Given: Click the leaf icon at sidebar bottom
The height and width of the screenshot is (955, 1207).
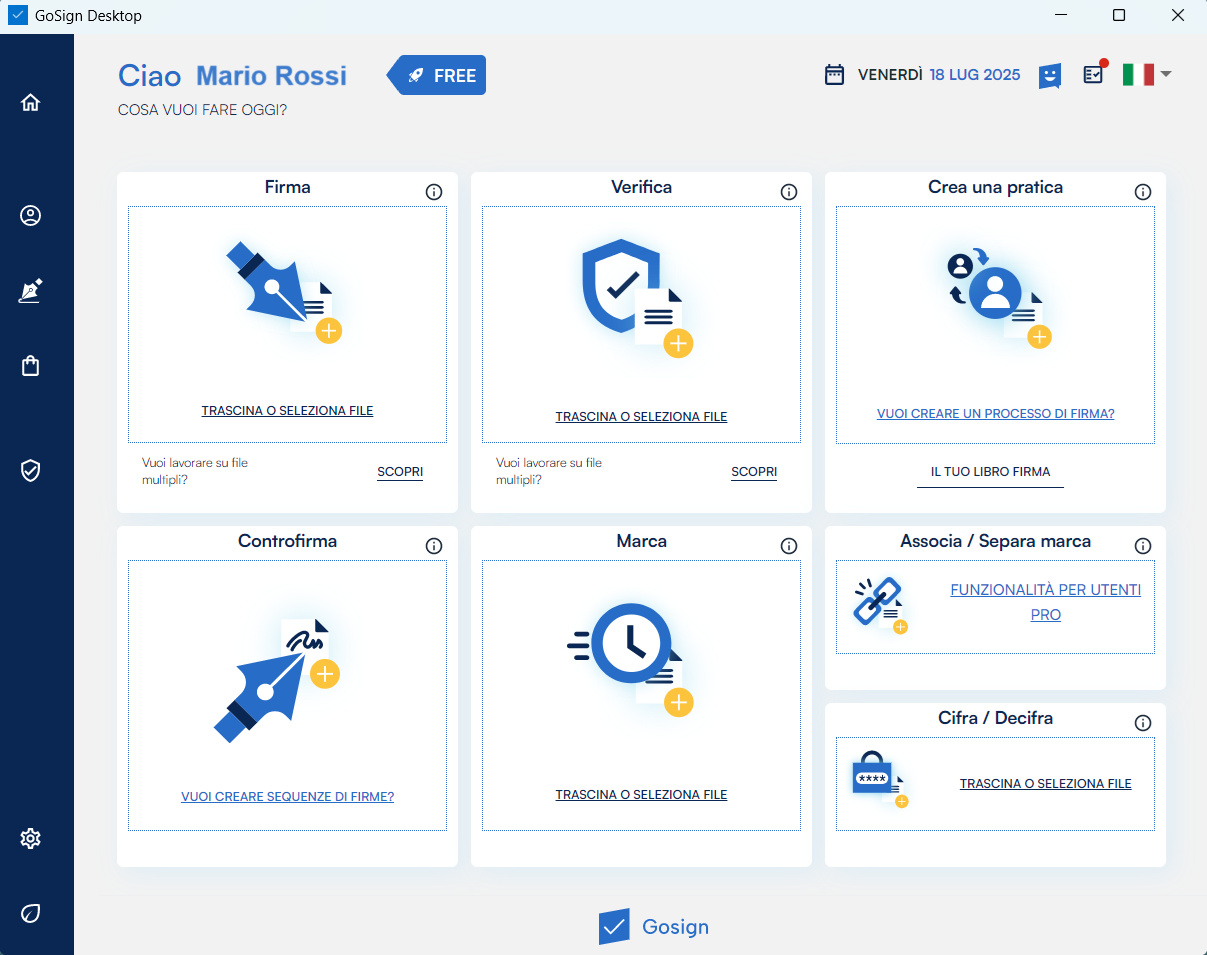Looking at the screenshot, I should [31, 913].
